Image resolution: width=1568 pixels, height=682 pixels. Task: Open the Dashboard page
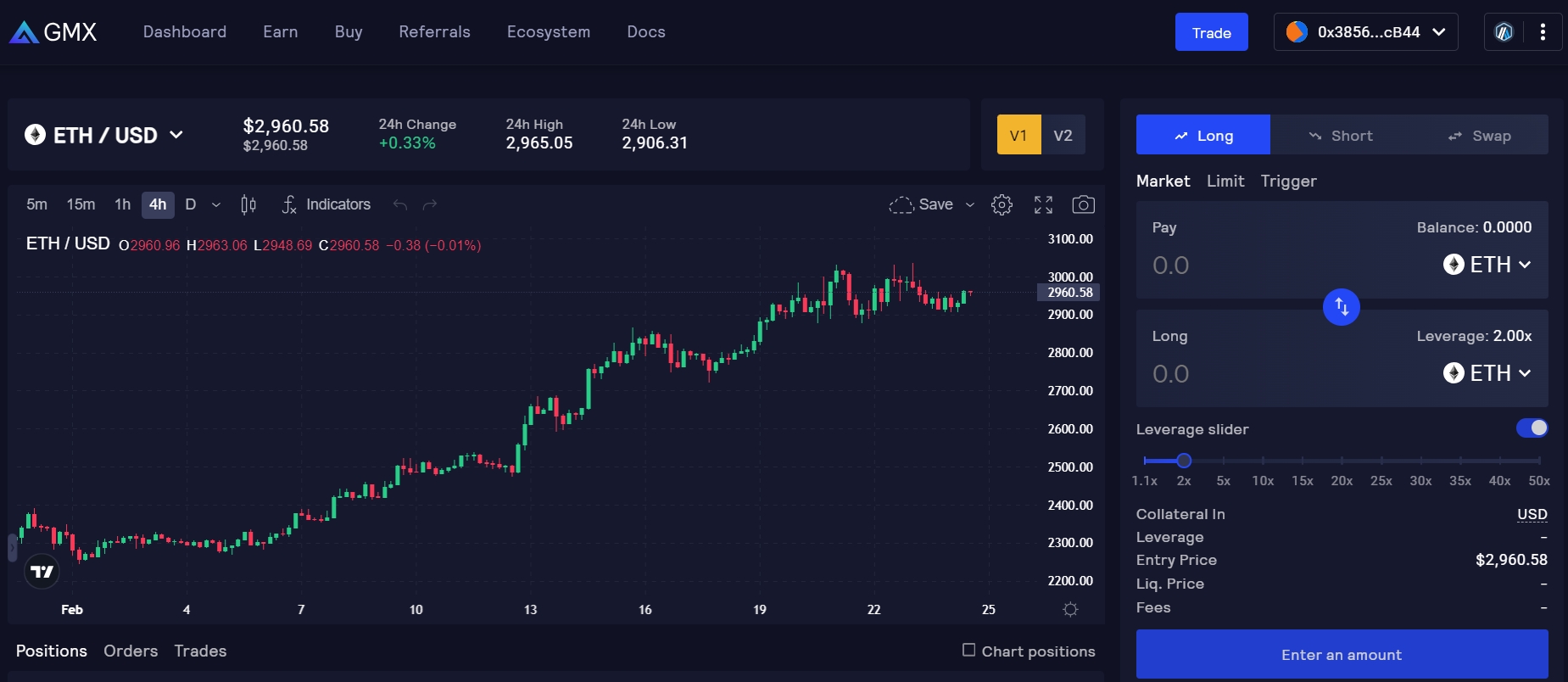(185, 32)
